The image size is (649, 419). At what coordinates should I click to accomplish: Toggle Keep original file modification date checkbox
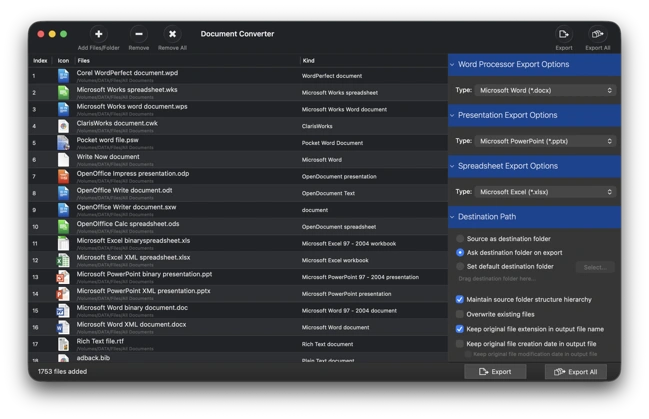point(468,354)
